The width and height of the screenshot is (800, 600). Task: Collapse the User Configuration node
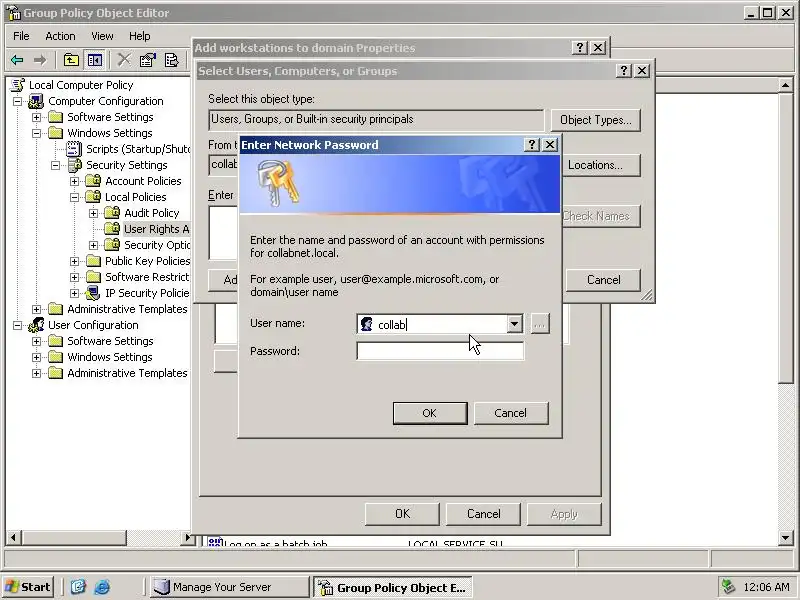click(17, 326)
